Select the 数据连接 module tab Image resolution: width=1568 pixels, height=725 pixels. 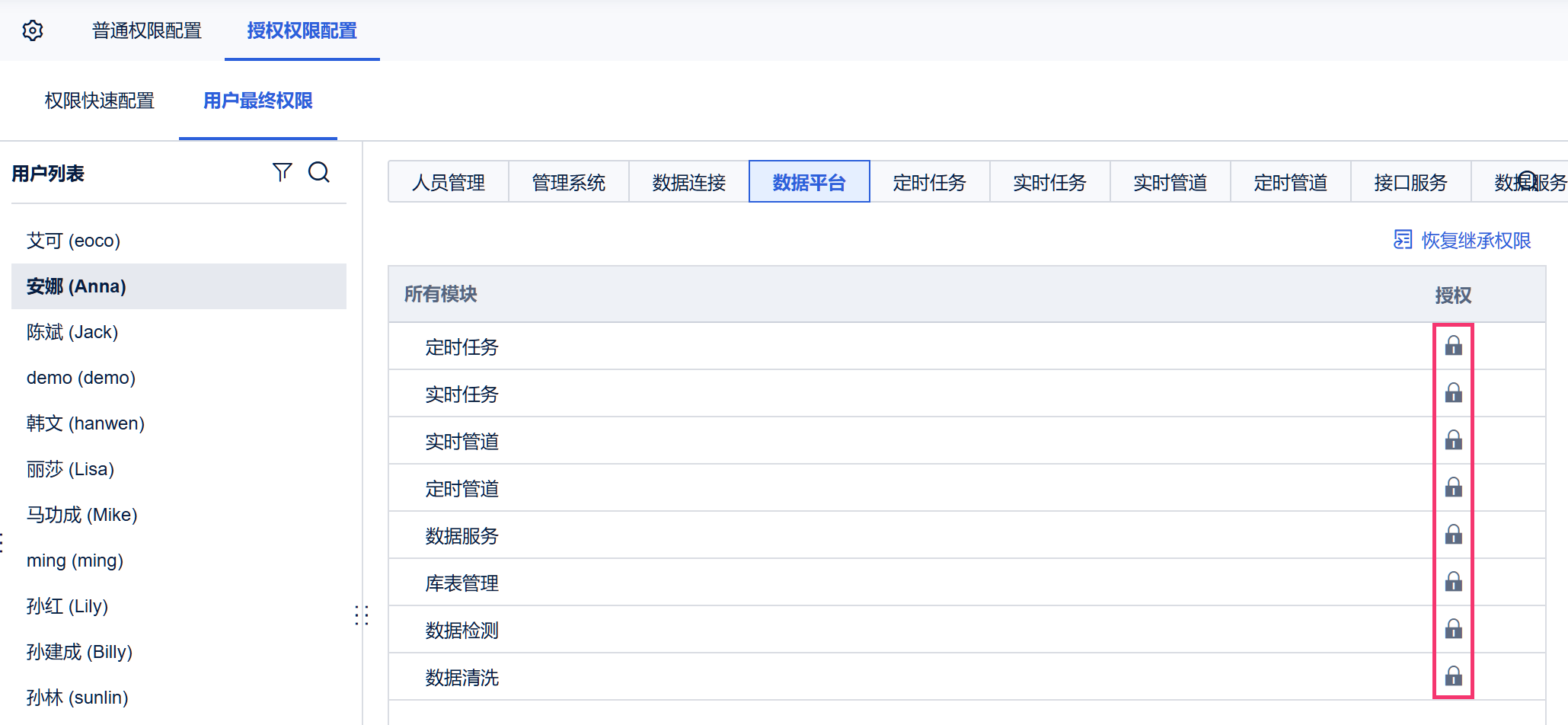688,182
